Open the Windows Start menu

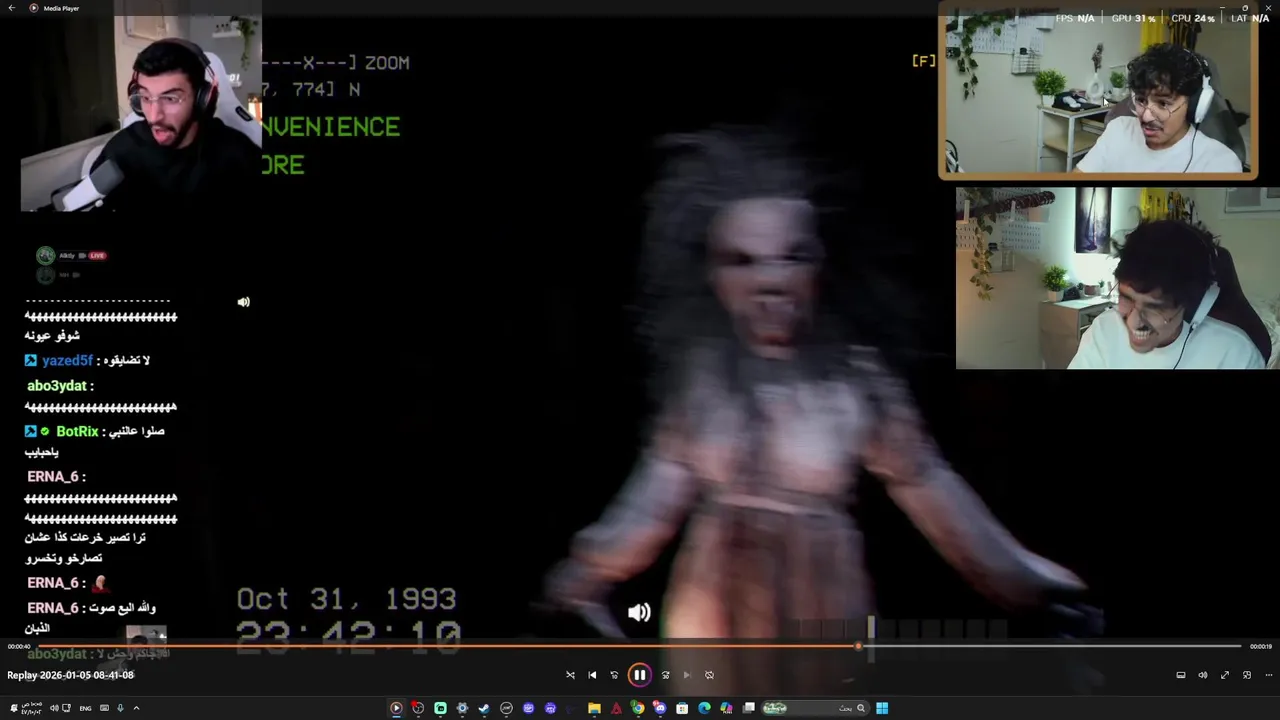coord(882,708)
